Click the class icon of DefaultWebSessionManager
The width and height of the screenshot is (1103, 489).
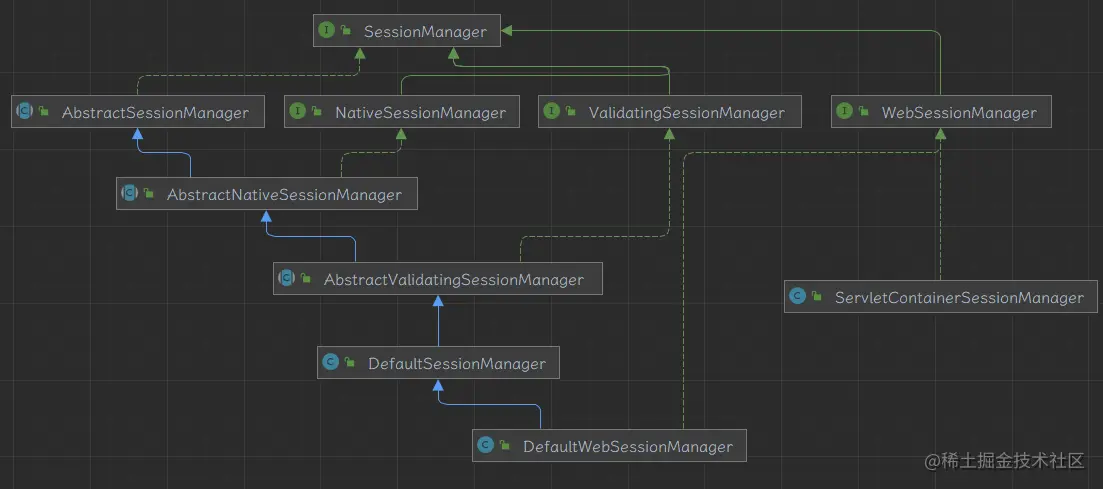click(x=485, y=445)
